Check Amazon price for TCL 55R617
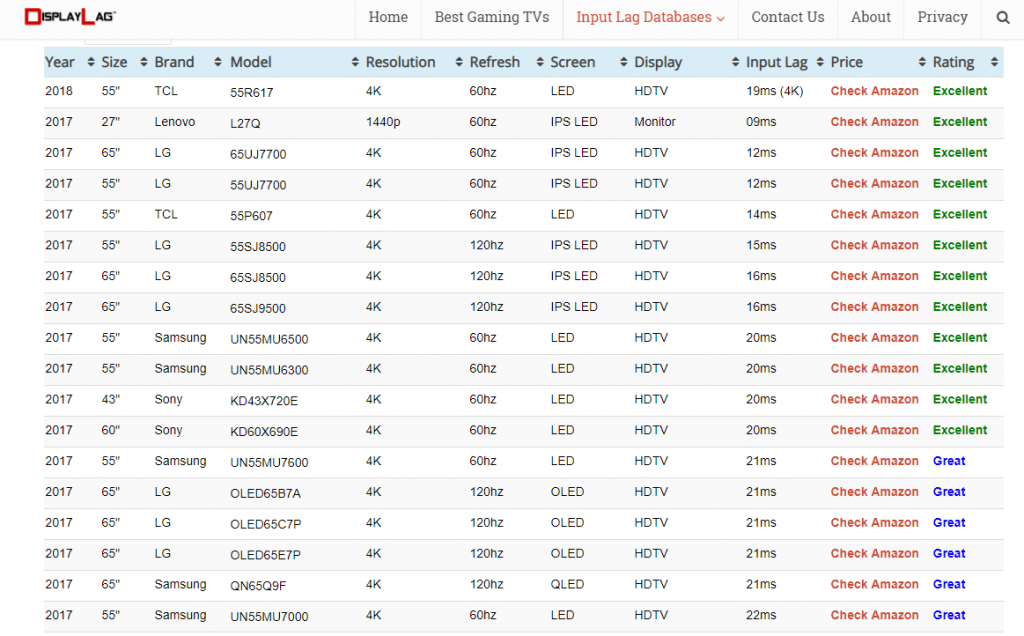1024x636 pixels. point(874,91)
